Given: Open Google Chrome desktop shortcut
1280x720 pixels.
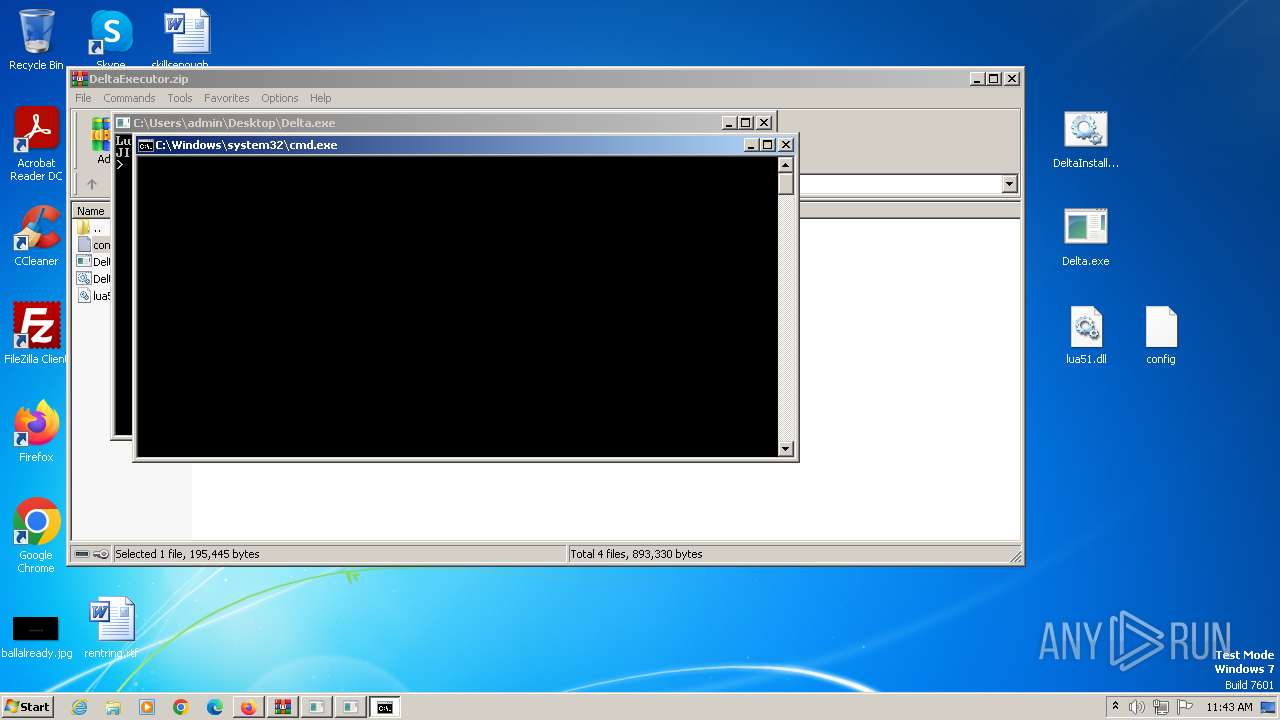Looking at the screenshot, I should coord(36,536).
